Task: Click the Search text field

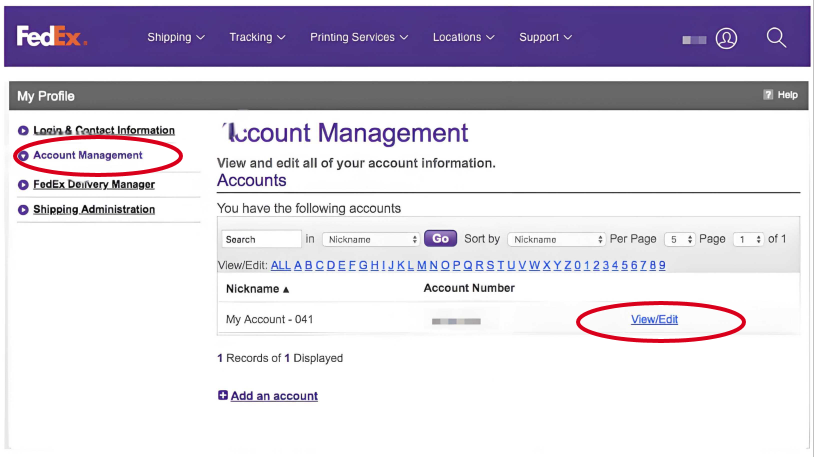Action: [260, 240]
